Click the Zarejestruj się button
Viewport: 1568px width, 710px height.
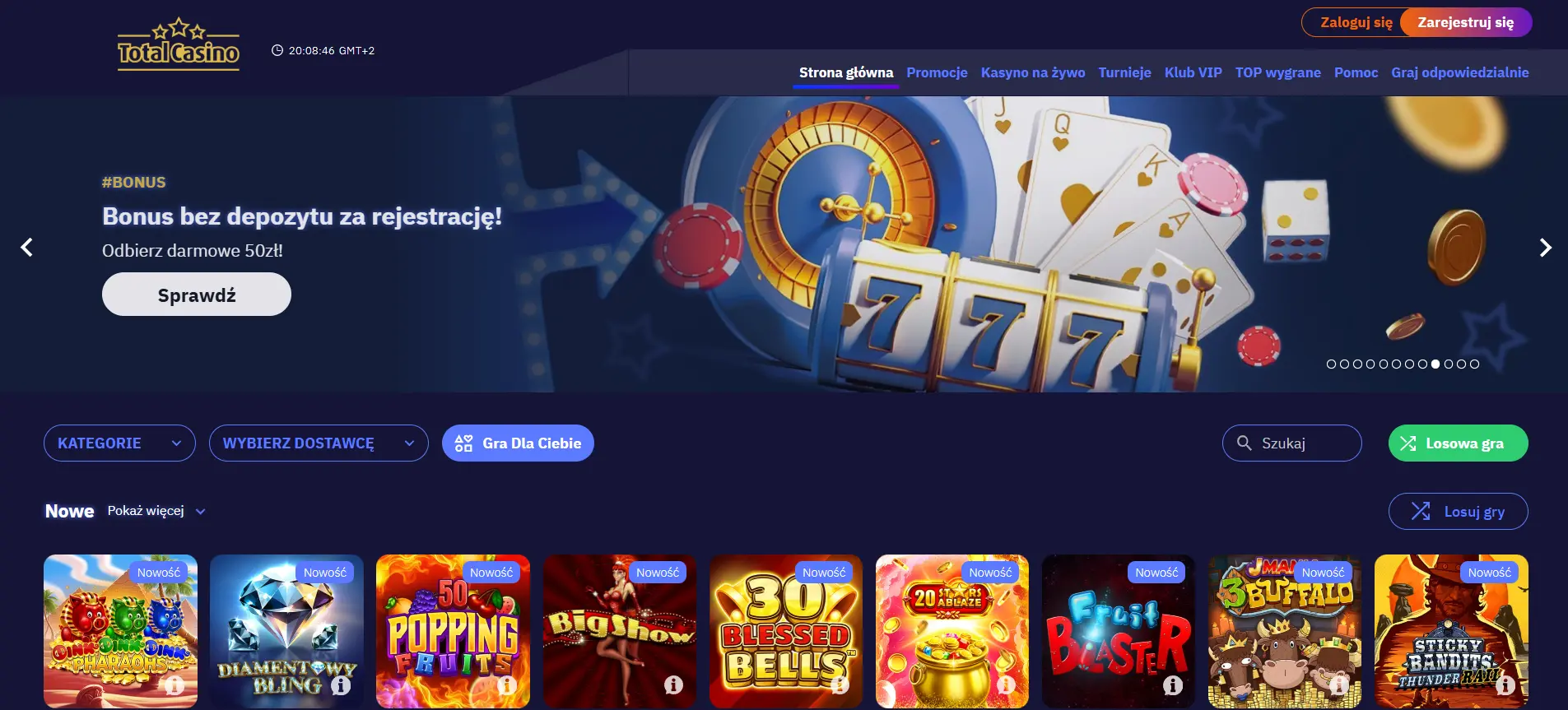click(1466, 22)
